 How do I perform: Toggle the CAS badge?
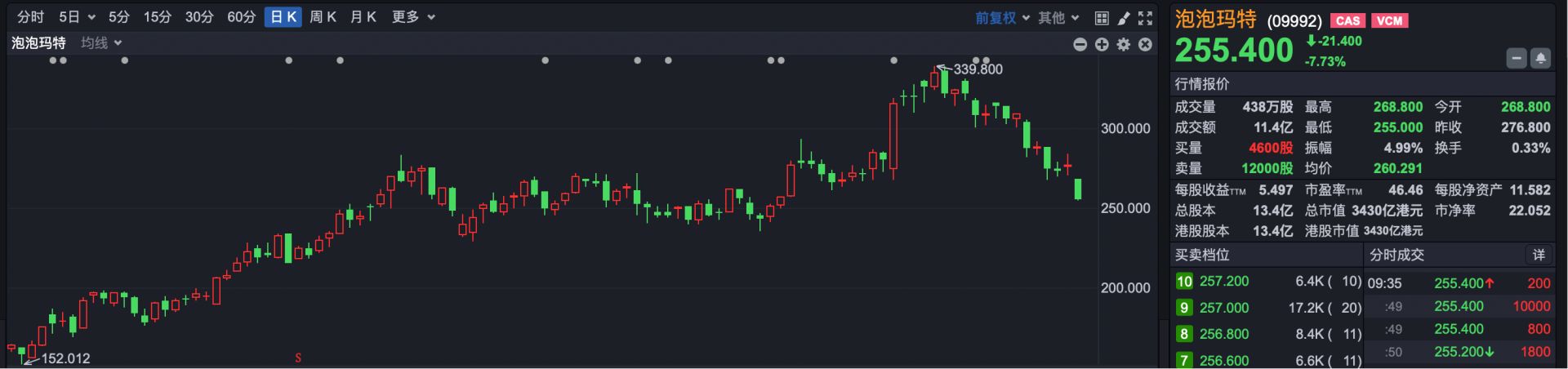coord(1347,21)
